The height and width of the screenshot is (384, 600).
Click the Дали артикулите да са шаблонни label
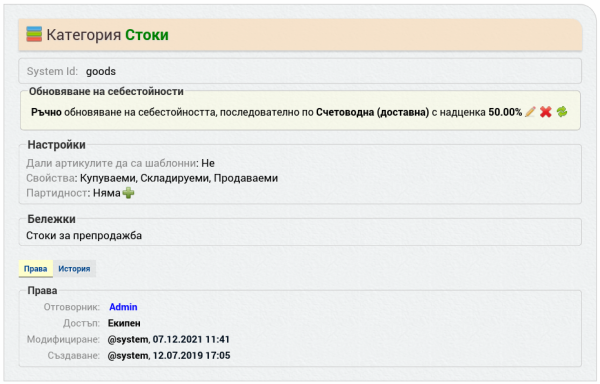(111, 163)
